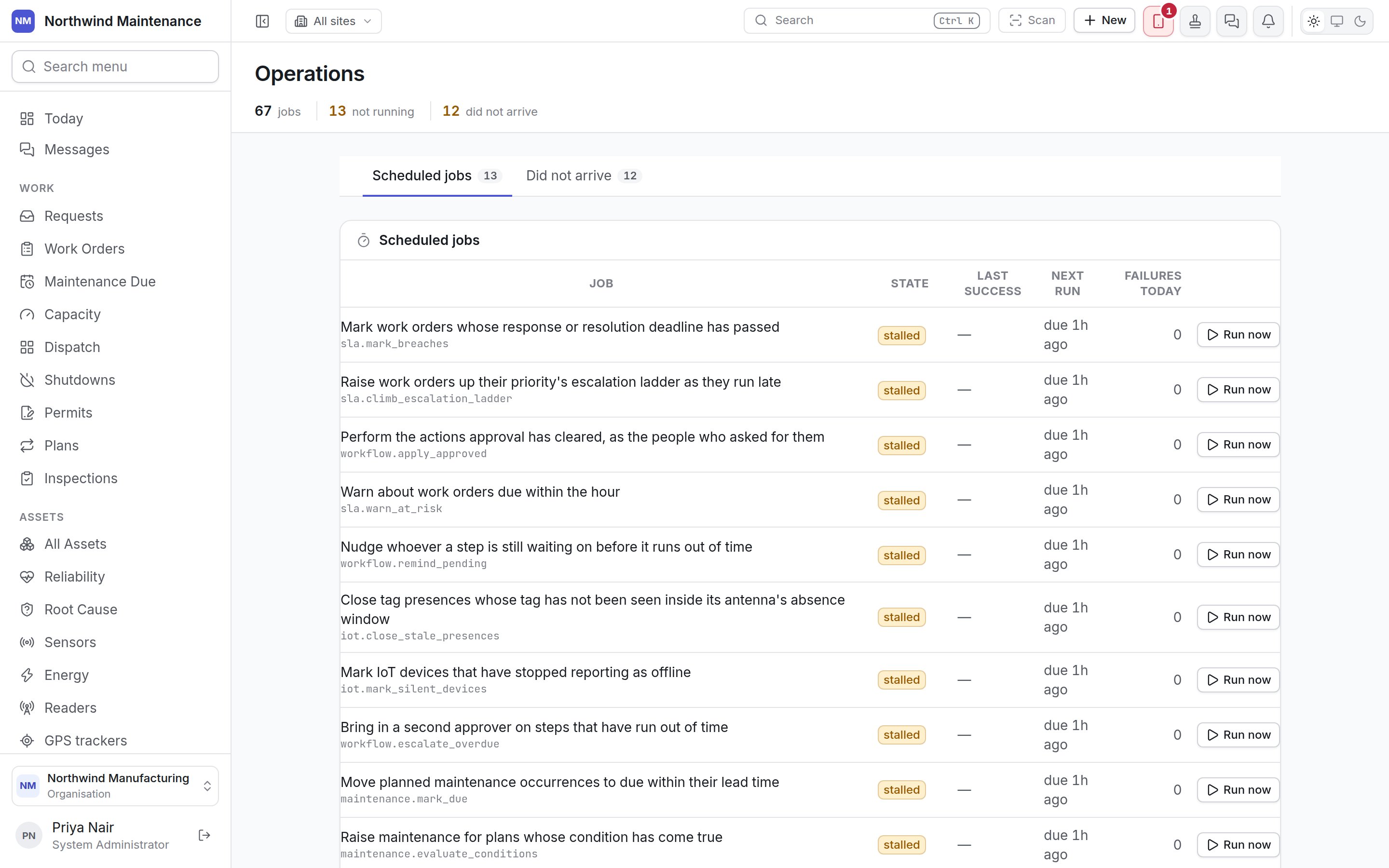Open Root Cause in the sidebar

[115, 609]
